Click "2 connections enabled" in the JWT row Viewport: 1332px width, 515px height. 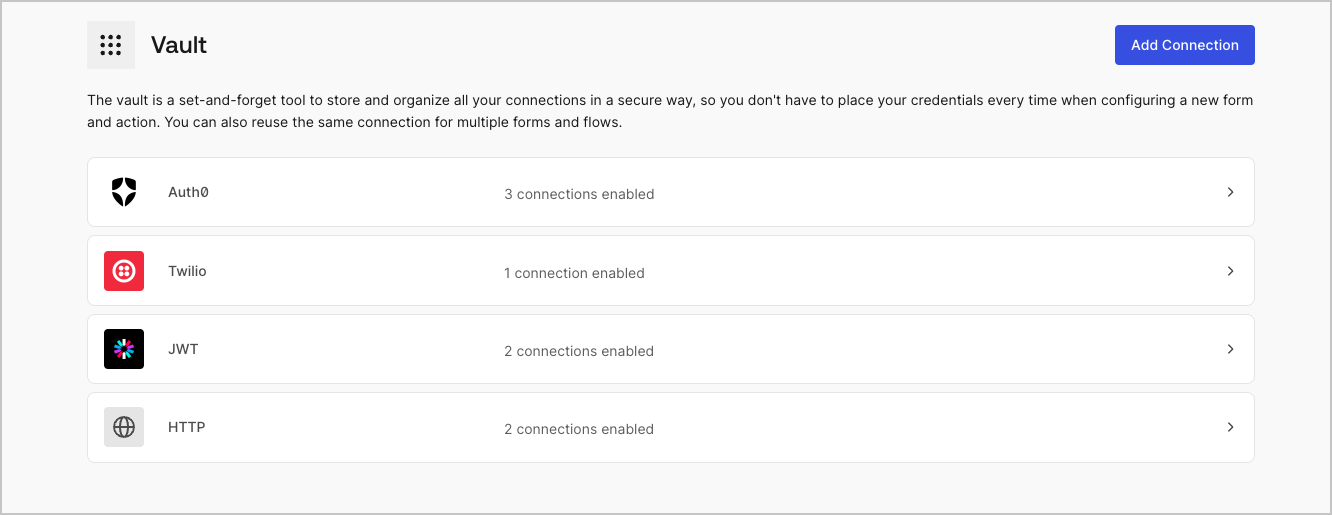[579, 351]
